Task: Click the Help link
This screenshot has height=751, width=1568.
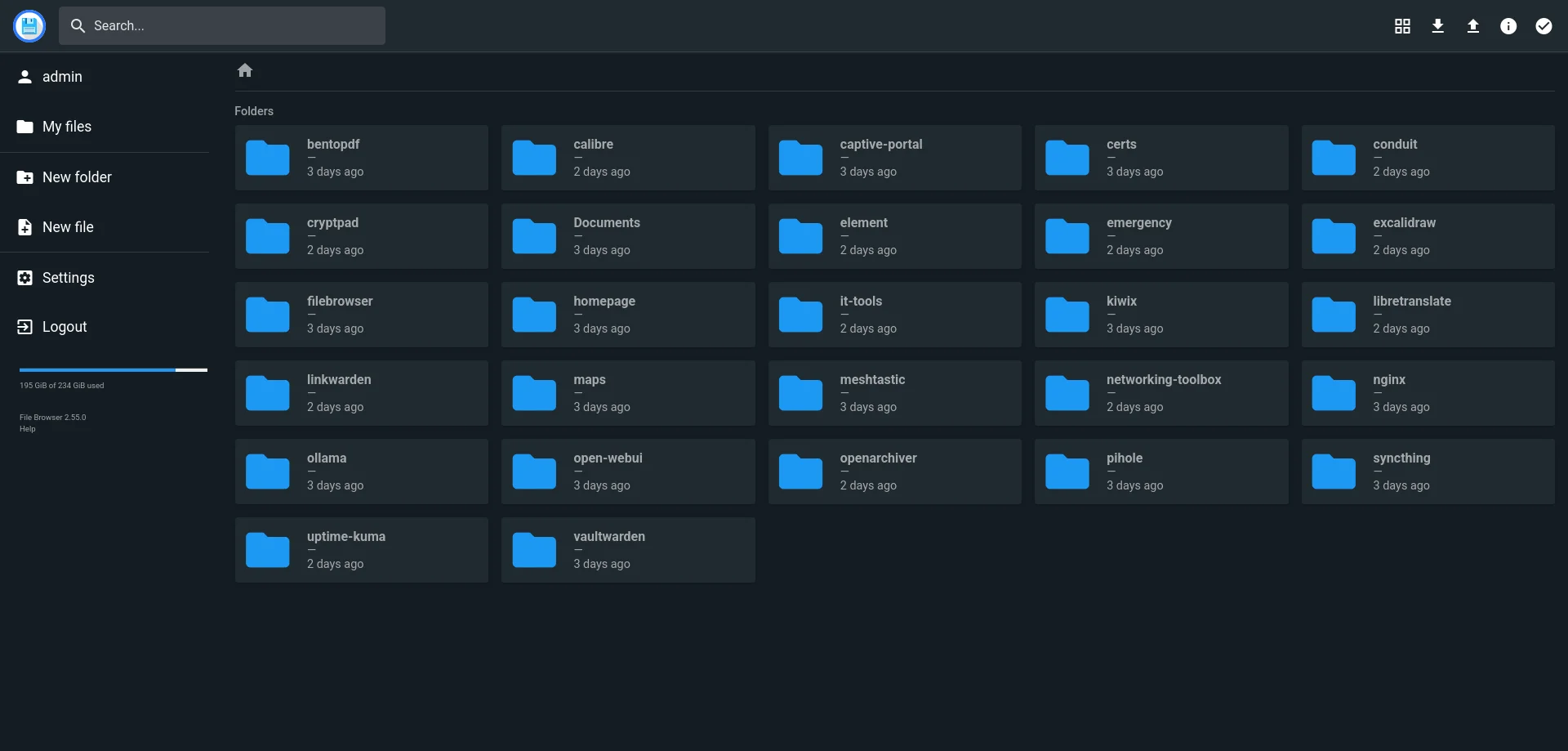Action: [28, 429]
